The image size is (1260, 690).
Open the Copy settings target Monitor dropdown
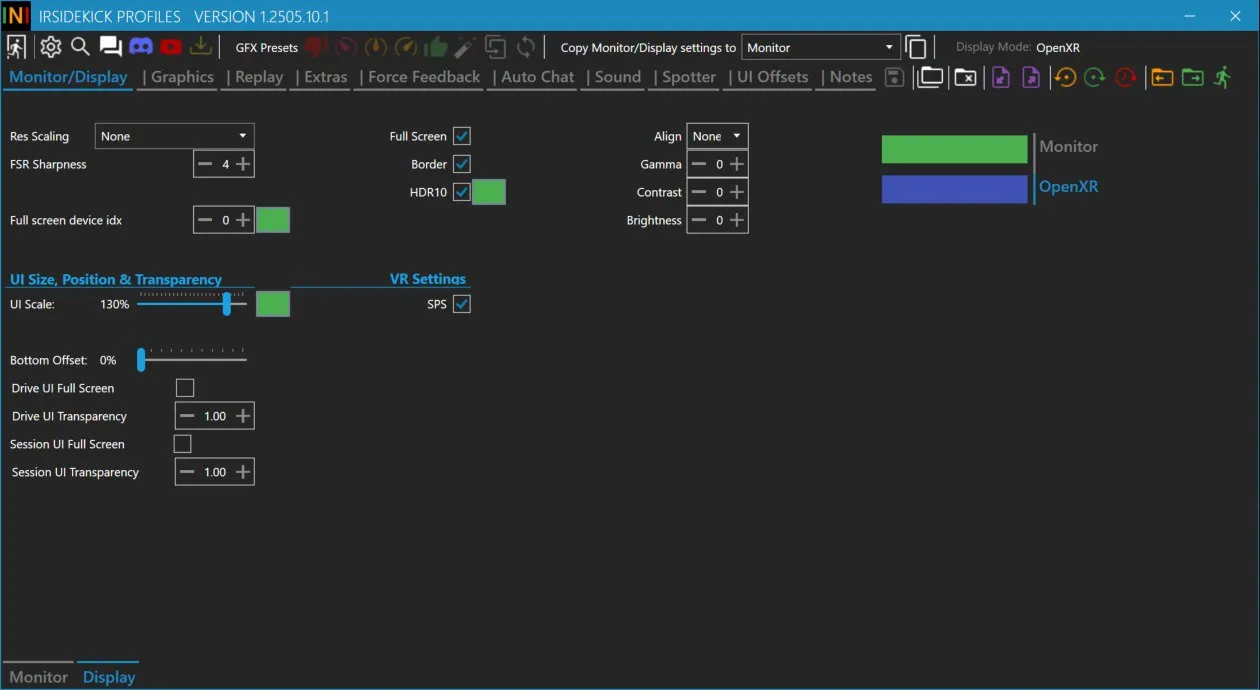pyautogui.click(x=821, y=47)
